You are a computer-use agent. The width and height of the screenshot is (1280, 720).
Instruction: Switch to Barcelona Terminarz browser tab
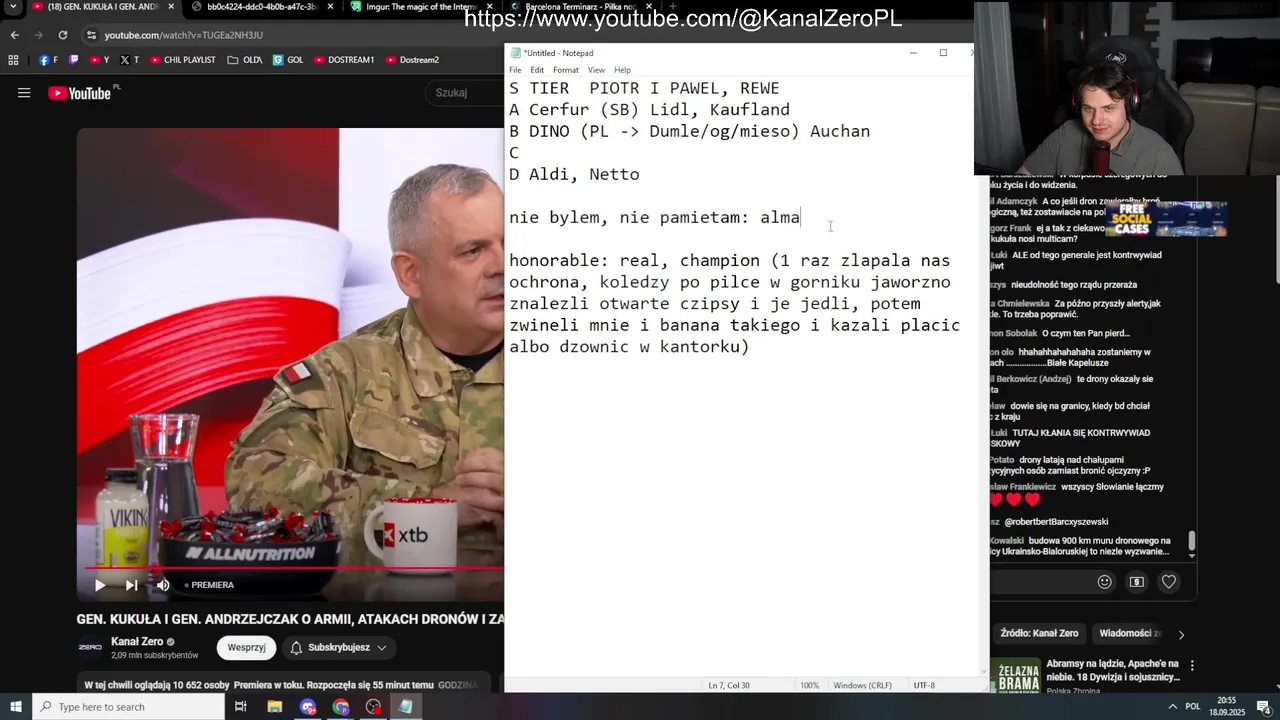580,7
